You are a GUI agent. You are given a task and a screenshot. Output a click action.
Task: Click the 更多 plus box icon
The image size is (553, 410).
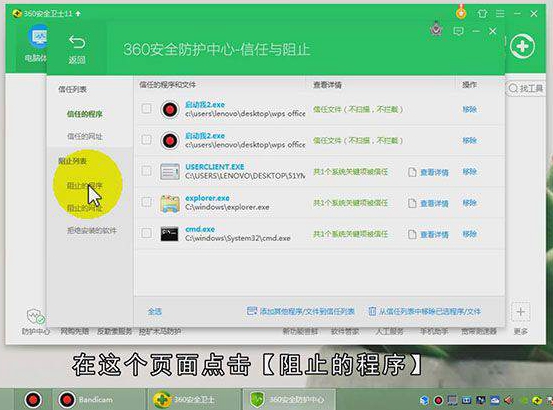[520, 312]
